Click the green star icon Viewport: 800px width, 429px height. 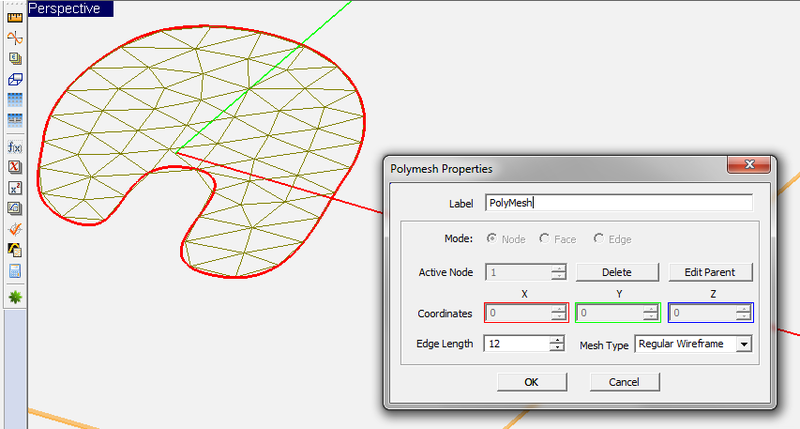[15, 297]
